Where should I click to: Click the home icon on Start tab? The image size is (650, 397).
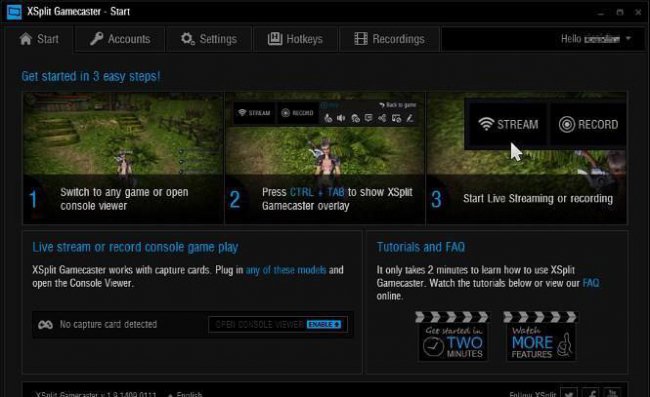coord(26,39)
